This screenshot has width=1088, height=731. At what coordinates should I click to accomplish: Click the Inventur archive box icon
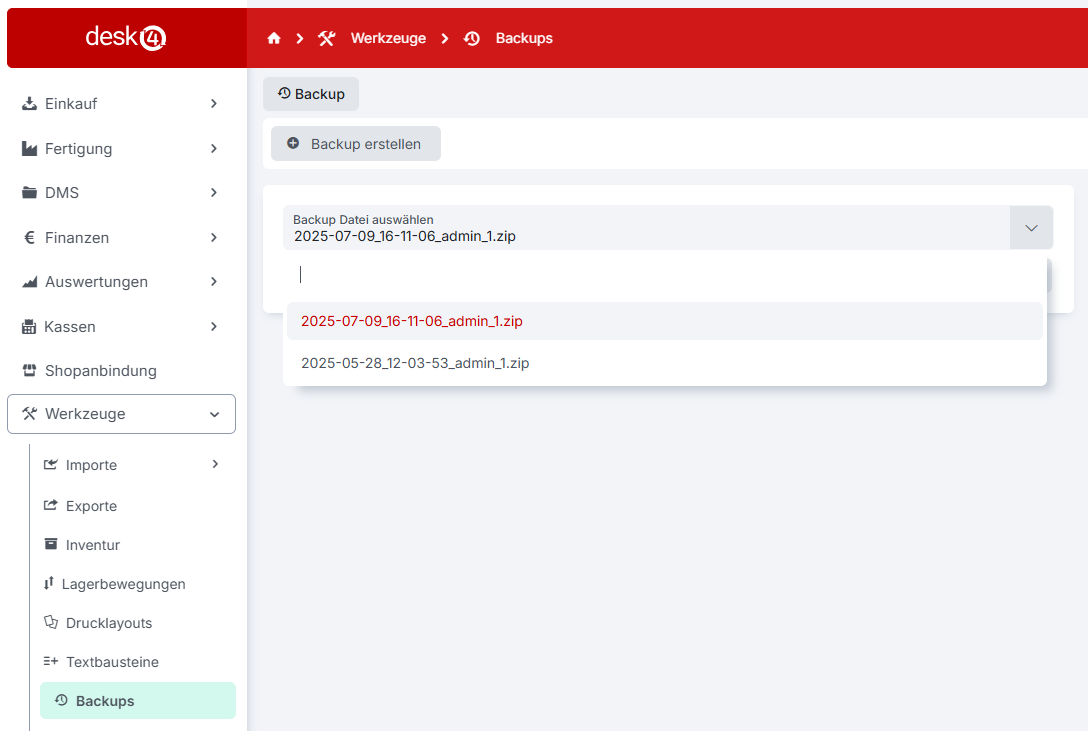pos(50,544)
